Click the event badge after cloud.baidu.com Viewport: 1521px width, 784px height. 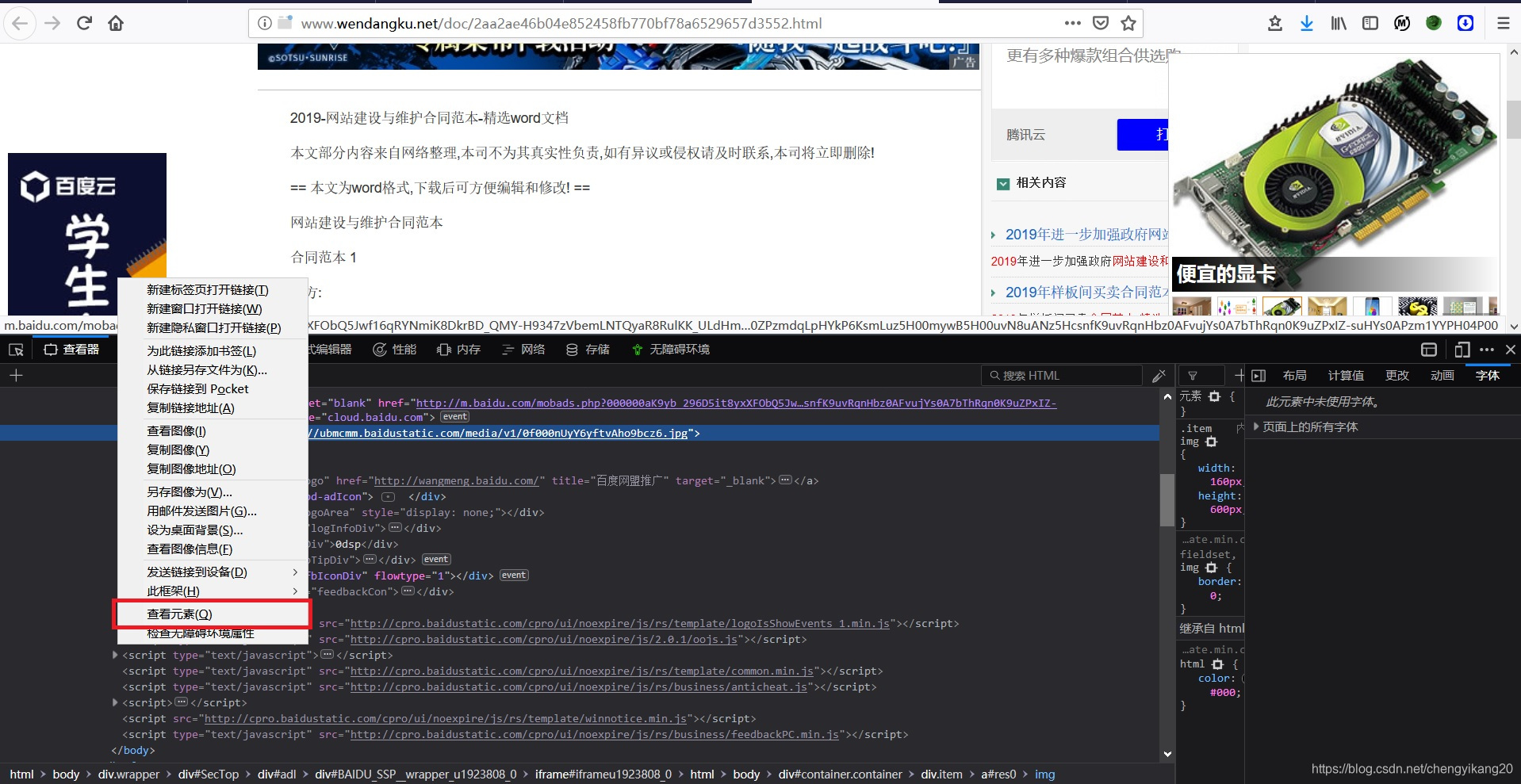454,417
